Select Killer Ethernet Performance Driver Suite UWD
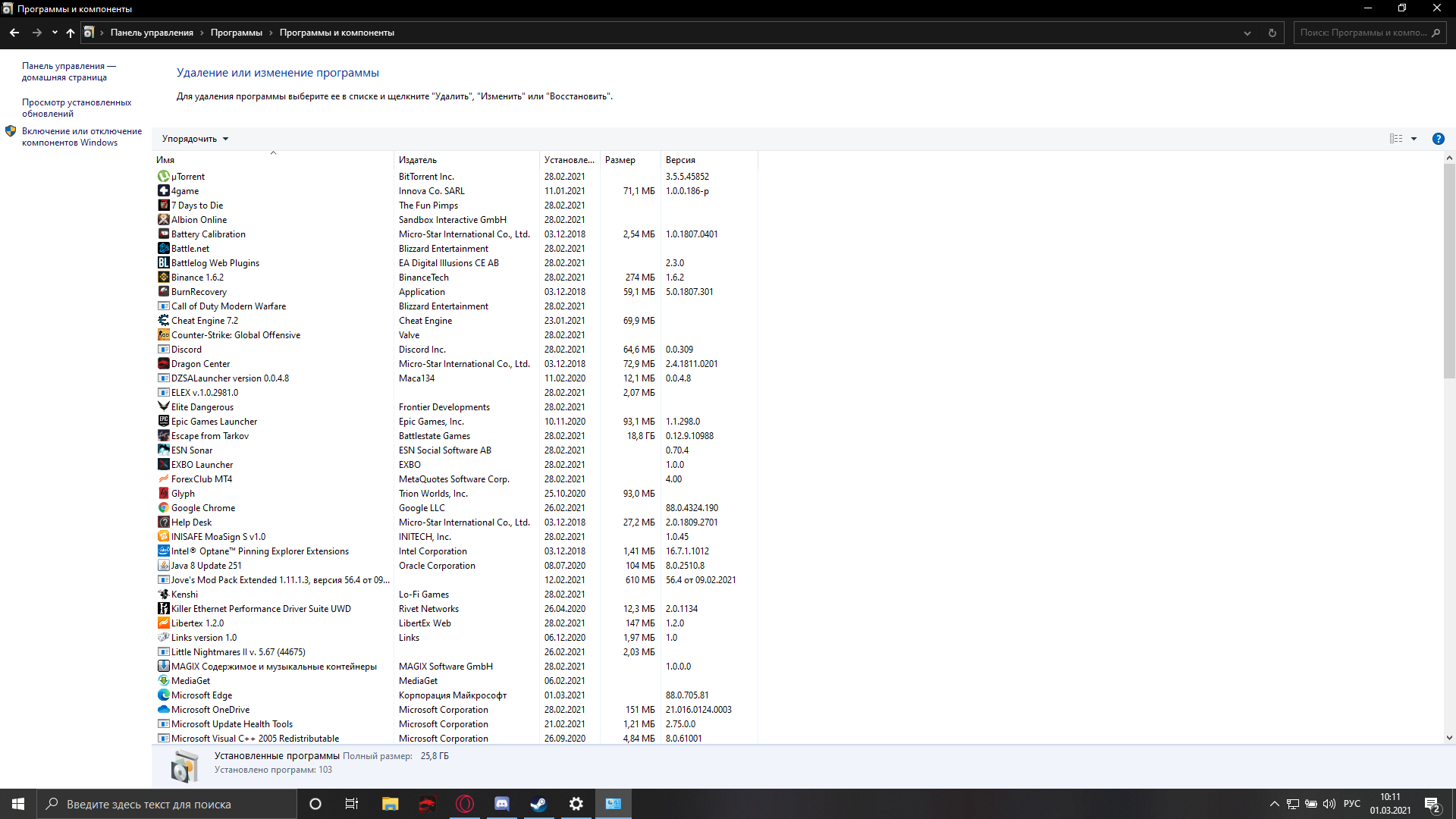This screenshot has height=819, width=1456. tap(457, 609)
